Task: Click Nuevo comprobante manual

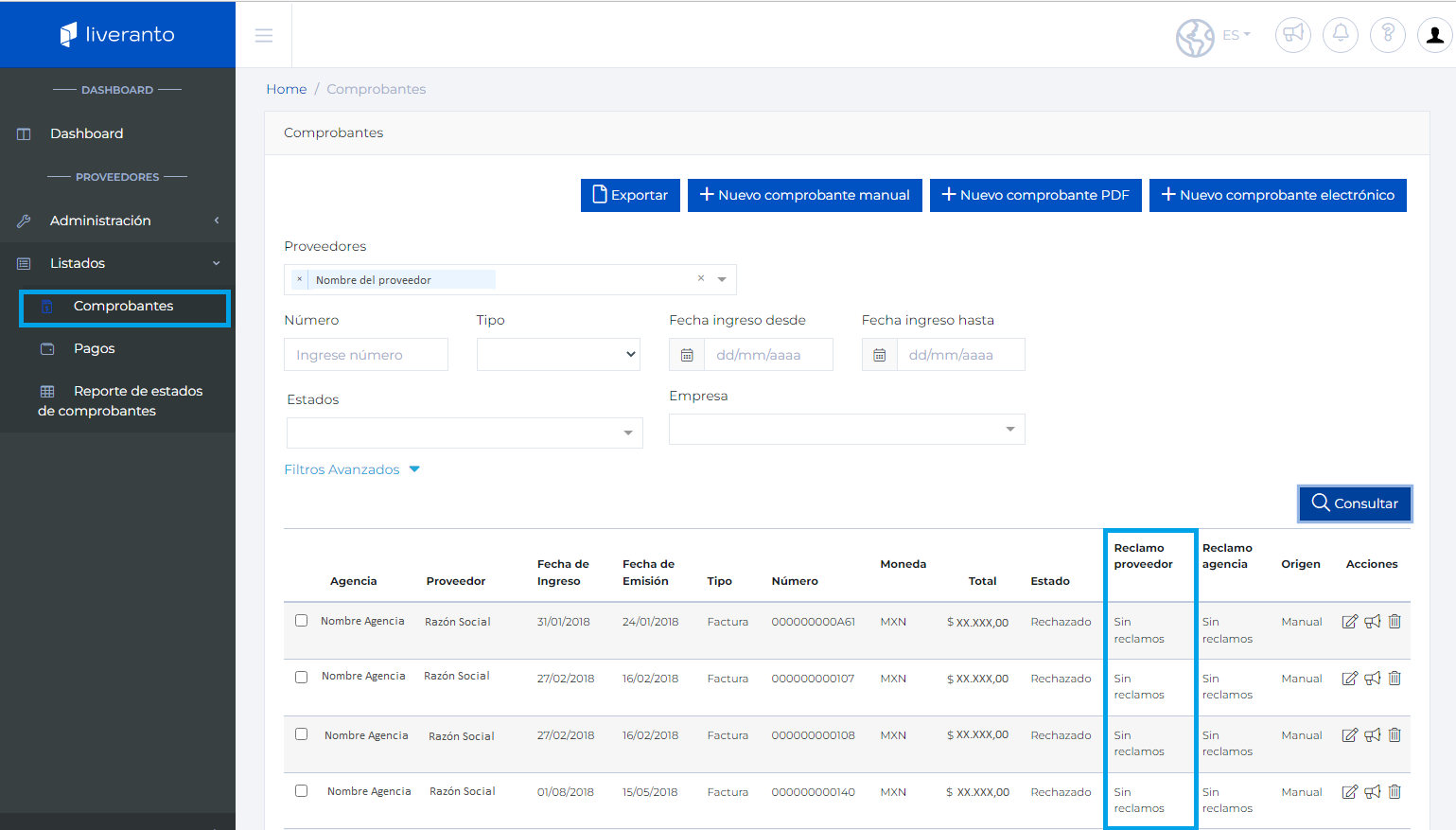Action: [x=805, y=195]
